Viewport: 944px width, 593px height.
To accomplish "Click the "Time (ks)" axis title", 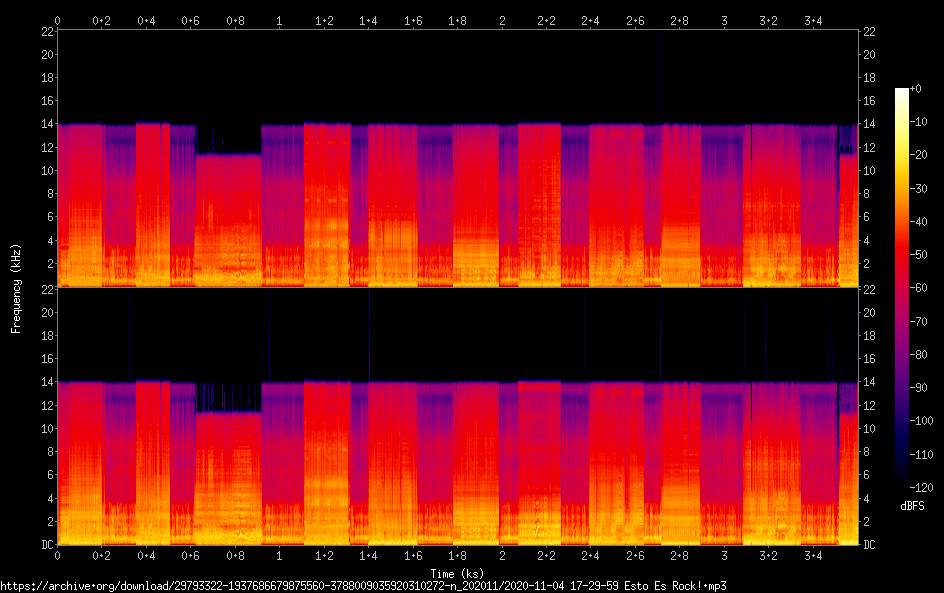I will (457, 573).
